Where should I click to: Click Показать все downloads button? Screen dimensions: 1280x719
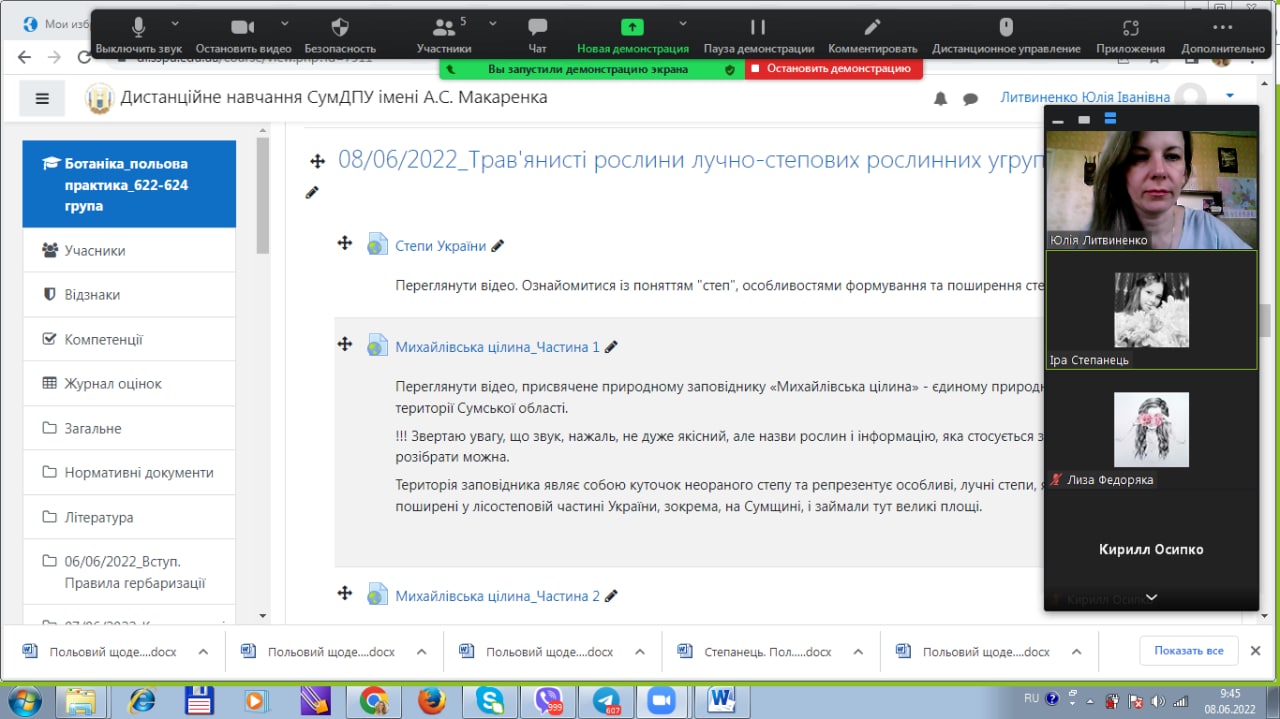click(1189, 651)
